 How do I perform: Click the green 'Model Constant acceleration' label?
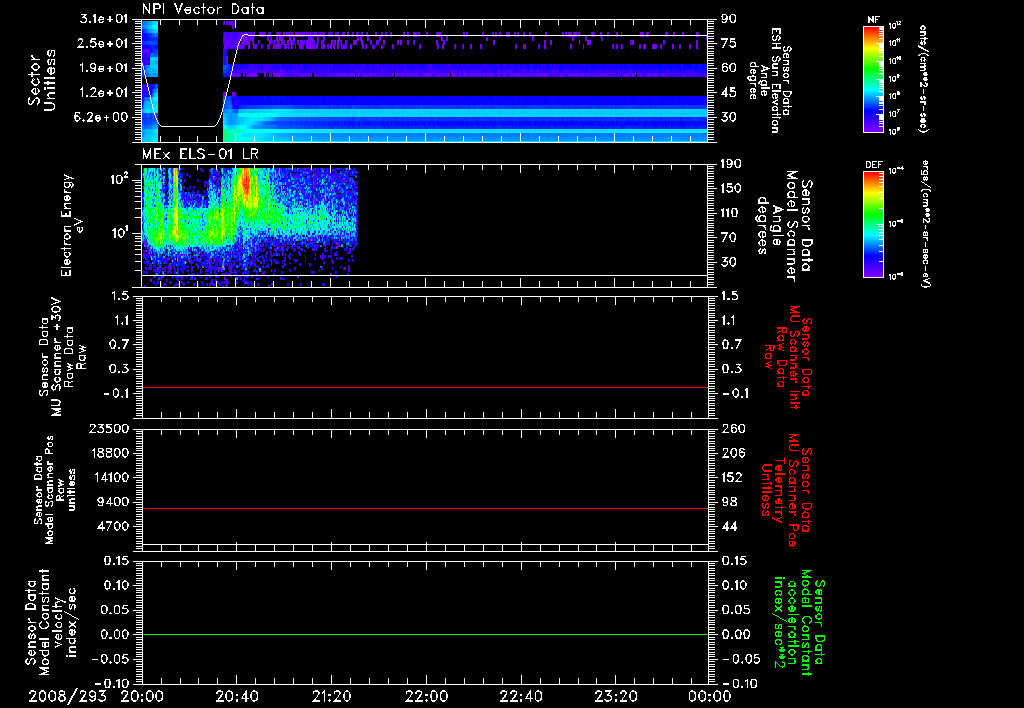point(799,622)
